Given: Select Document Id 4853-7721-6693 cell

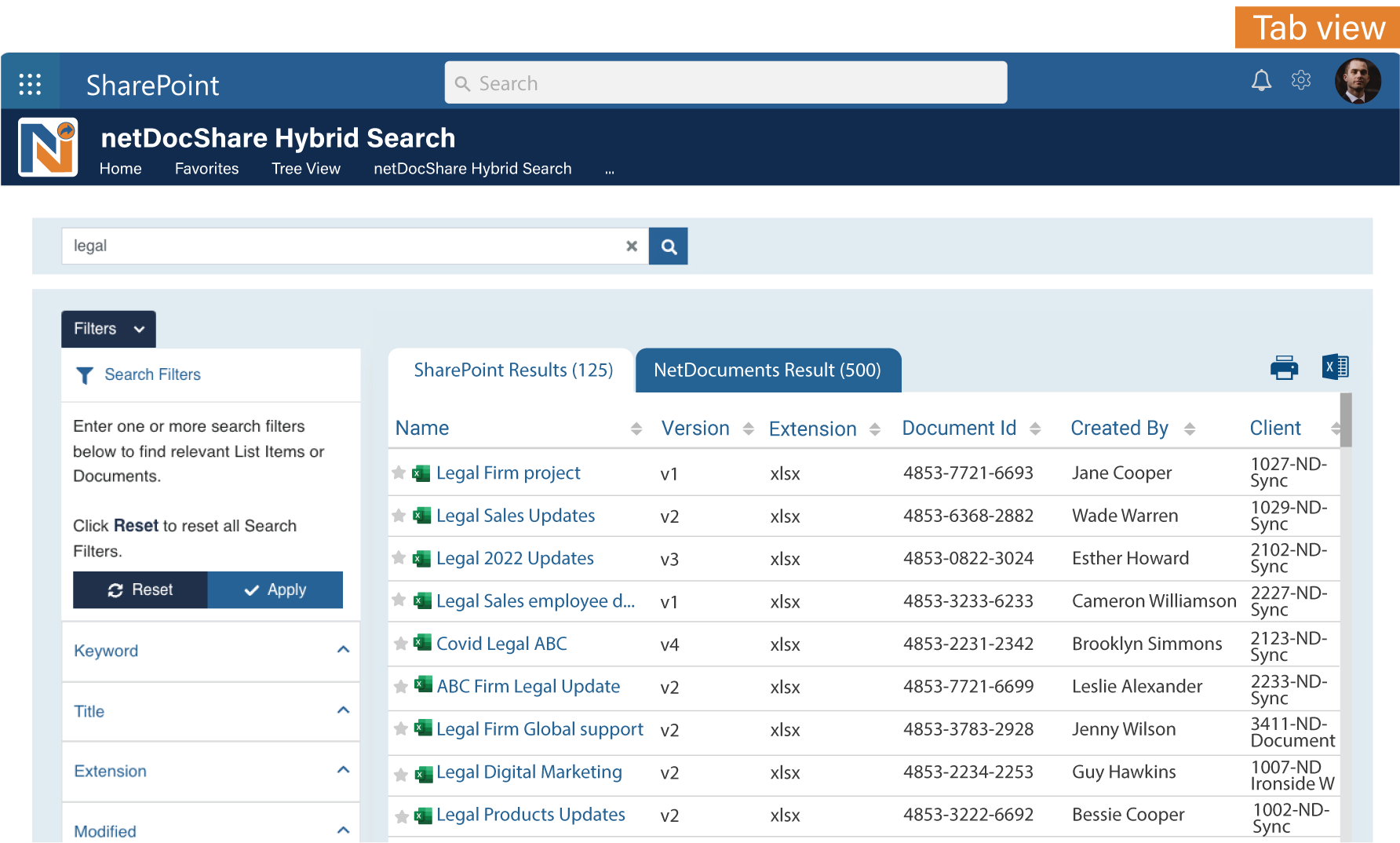Looking at the screenshot, I should 968,473.
